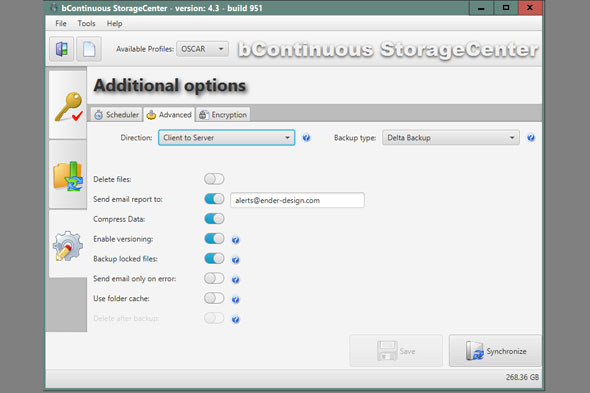Open the key with checkmark sidebar section

tap(68, 105)
